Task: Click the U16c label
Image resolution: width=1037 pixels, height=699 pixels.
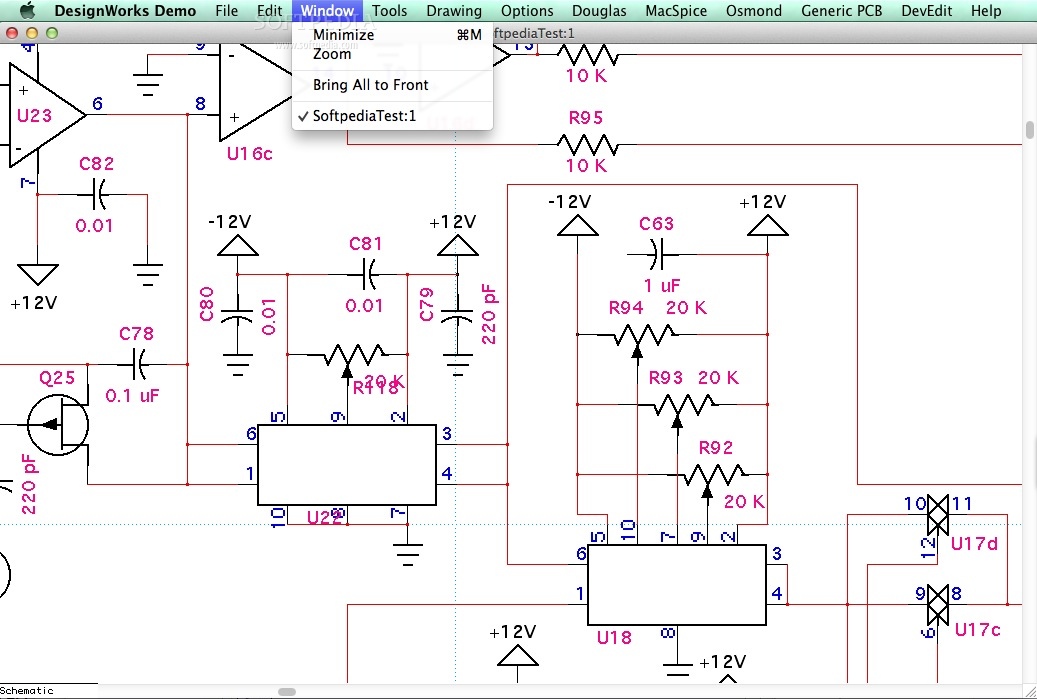Action: [x=249, y=153]
